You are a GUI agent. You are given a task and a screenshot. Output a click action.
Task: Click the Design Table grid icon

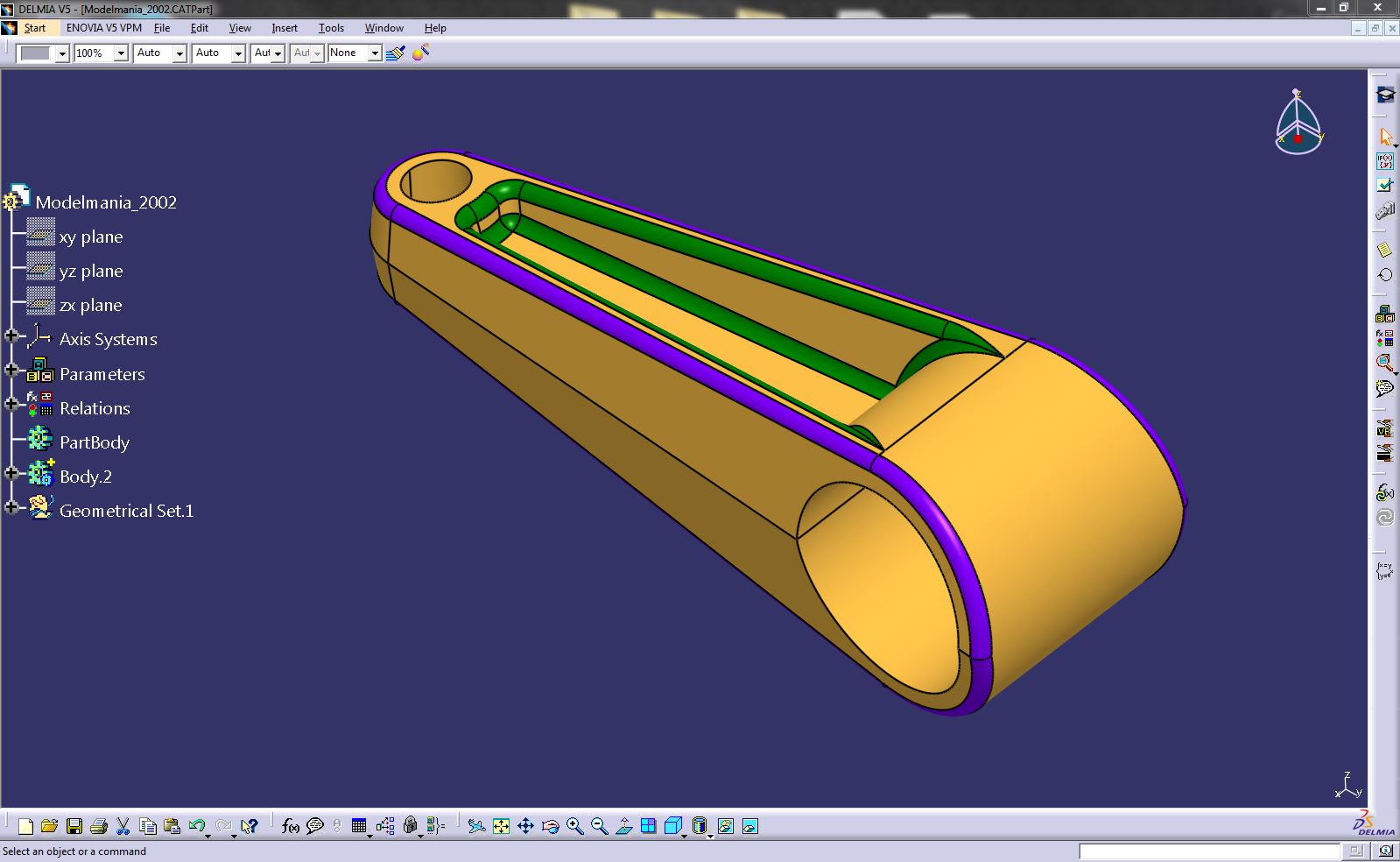pos(359,826)
